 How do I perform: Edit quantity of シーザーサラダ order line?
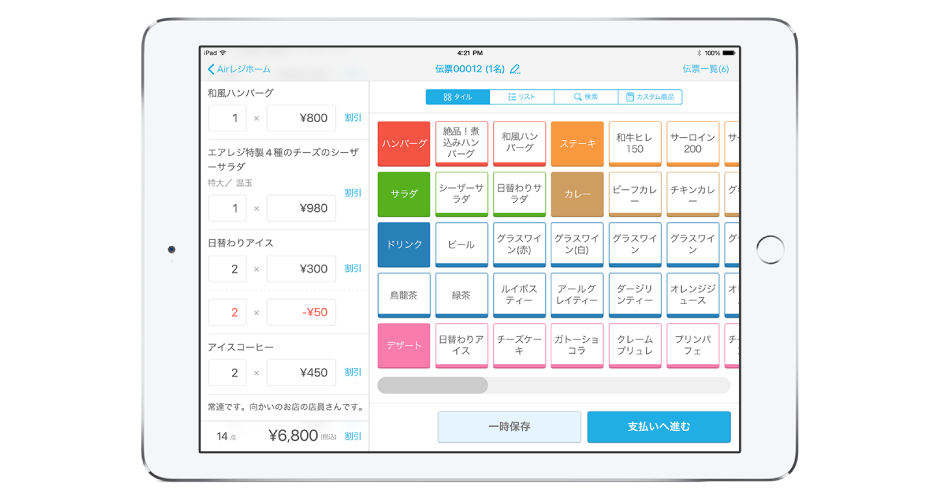228,209
